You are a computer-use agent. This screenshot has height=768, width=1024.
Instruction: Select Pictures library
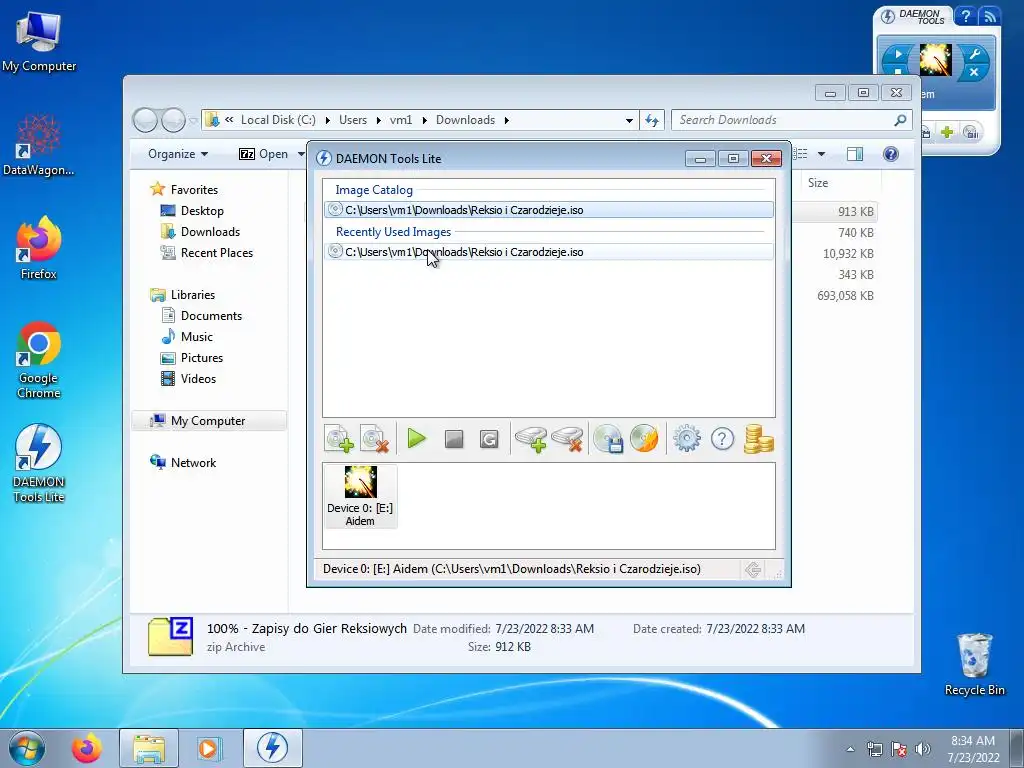tap(202, 358)
